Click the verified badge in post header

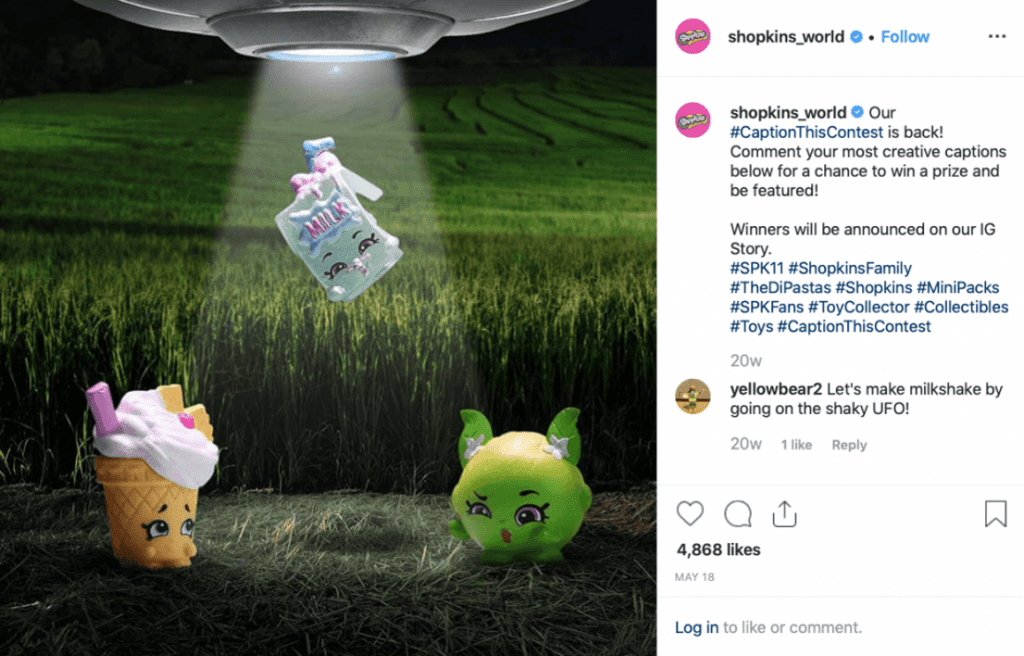coord(856,37)
